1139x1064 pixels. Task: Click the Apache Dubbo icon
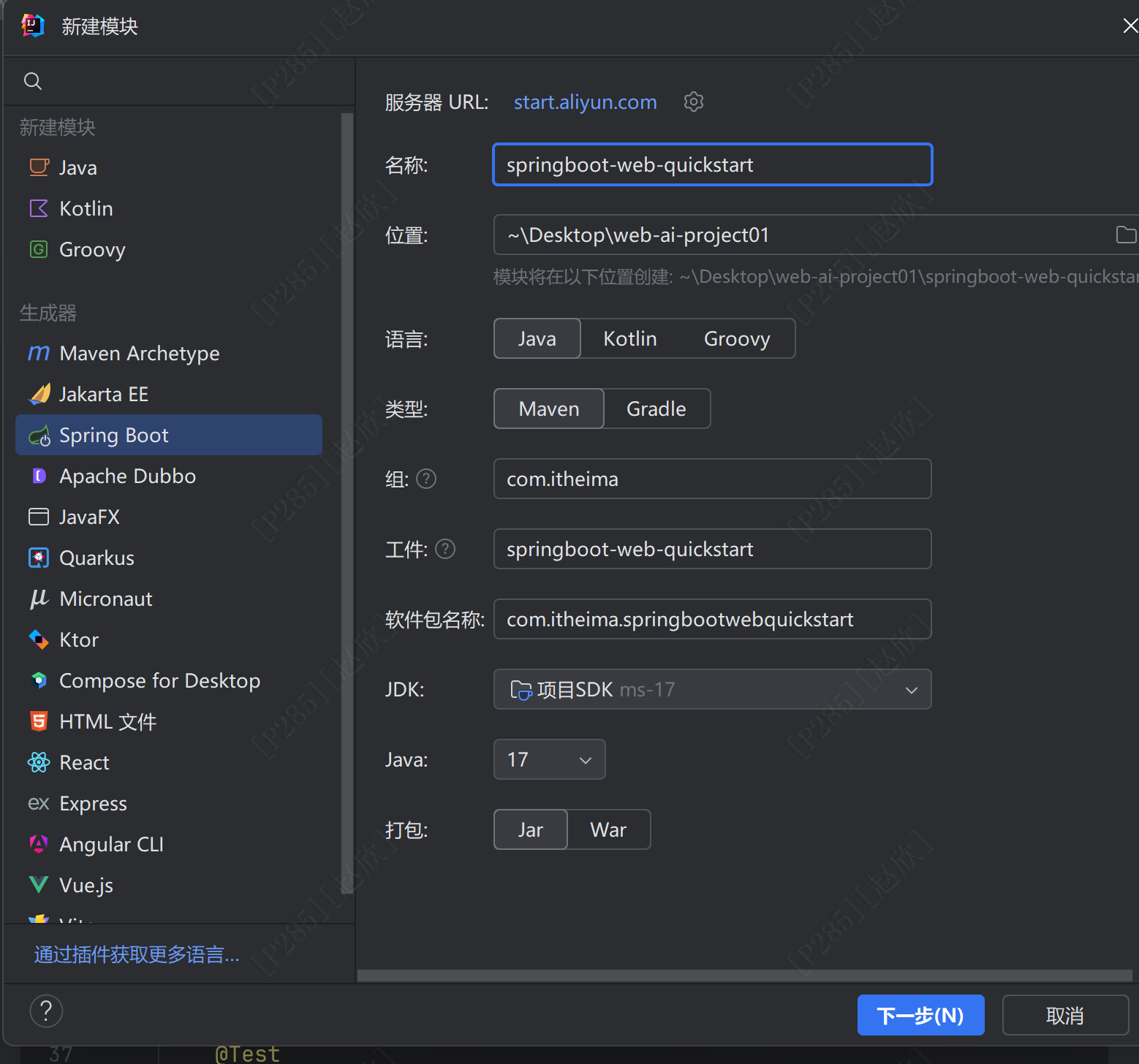click(39, 476)
